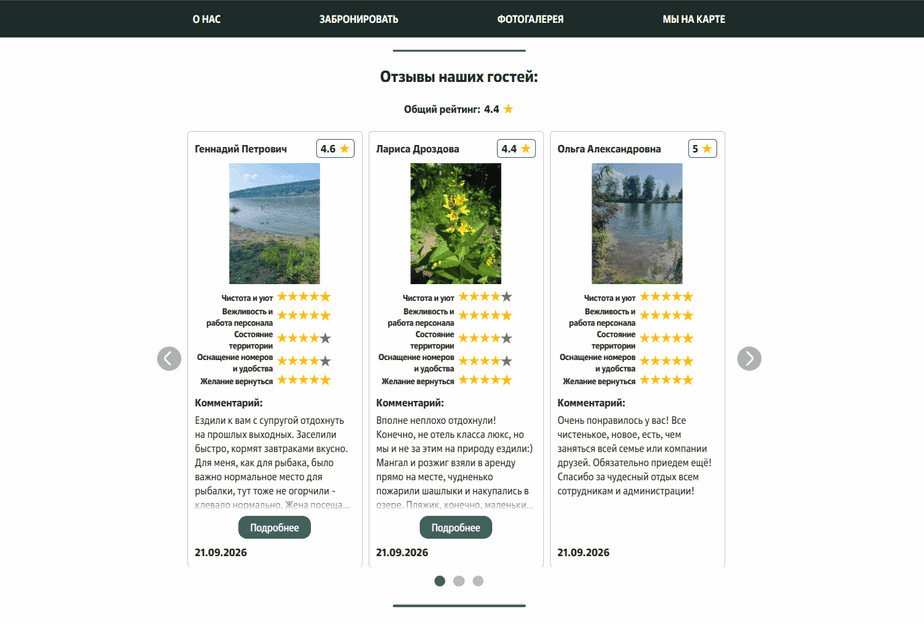This screenshot has height=624, width=924.
Task: Click the 4.6 rating badge
Action: [335, 148]
